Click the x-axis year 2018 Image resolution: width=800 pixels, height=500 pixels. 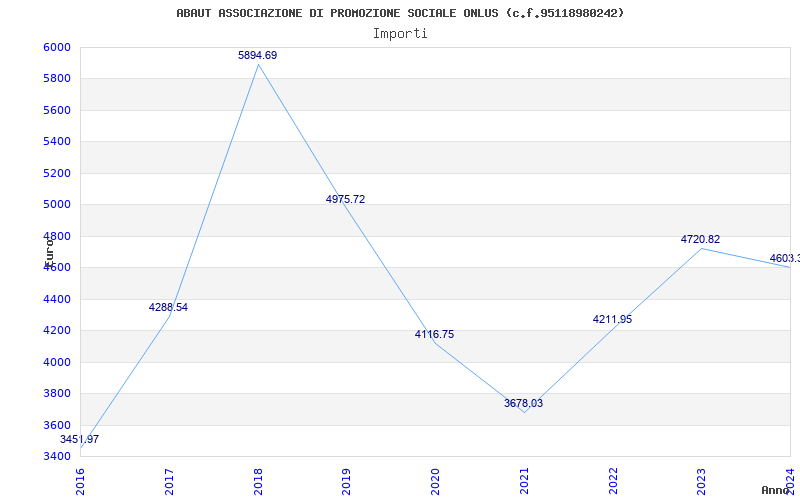coord(258,482)
